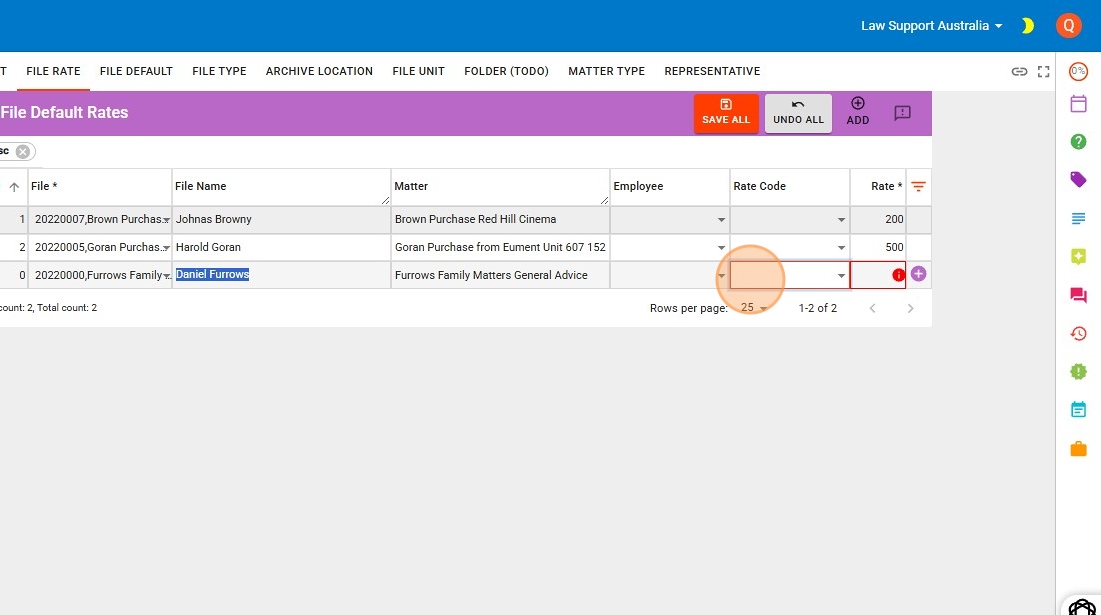Open the green help question mark icon
Image resolution: width=1101 pixels, height=615 pixels.
[x=1078, y=142]
